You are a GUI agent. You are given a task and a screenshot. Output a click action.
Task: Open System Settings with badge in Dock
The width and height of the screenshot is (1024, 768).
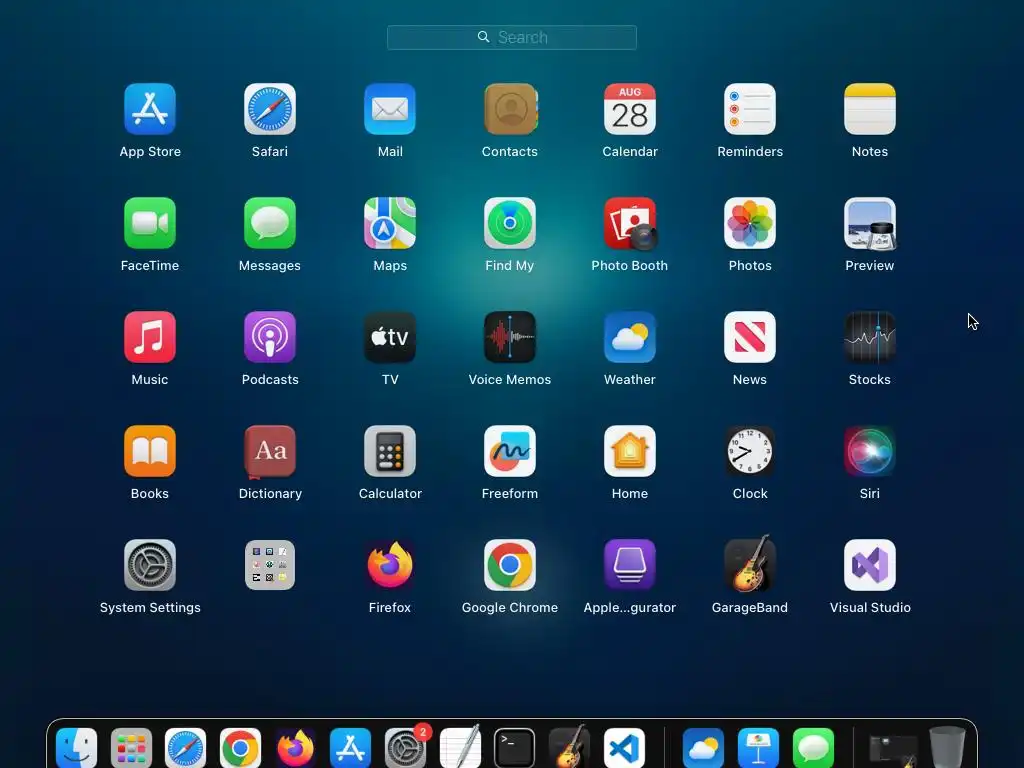406,748
